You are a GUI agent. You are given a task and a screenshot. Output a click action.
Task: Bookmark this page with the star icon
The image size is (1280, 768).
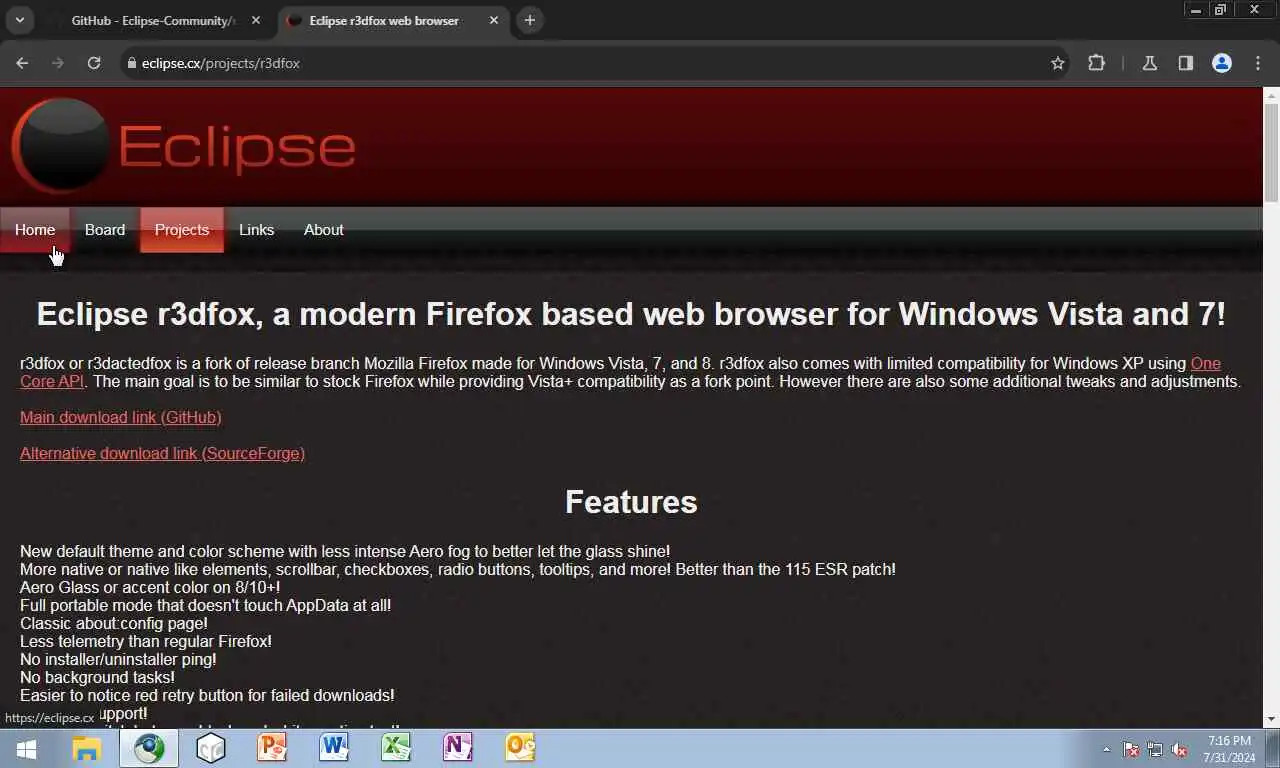(x=1058, y=63)
